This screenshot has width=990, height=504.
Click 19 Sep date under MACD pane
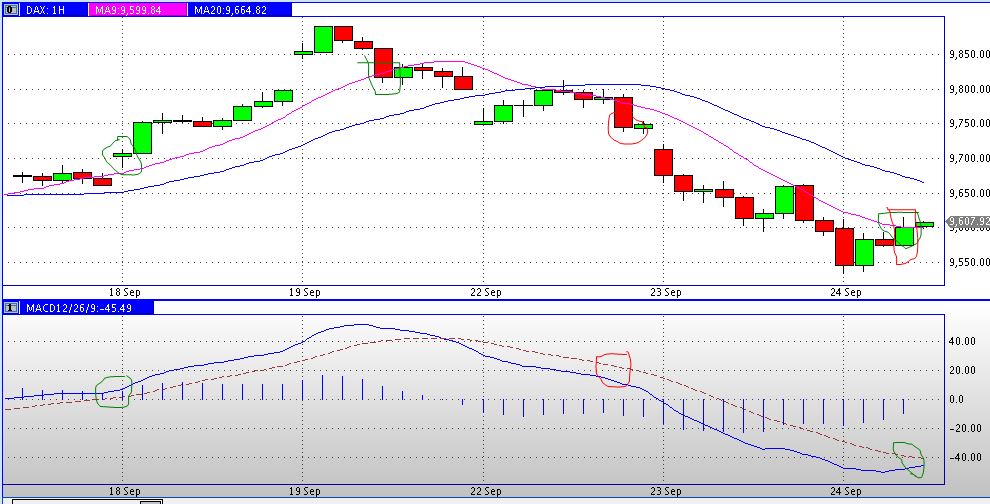click(x=304, y=491)
